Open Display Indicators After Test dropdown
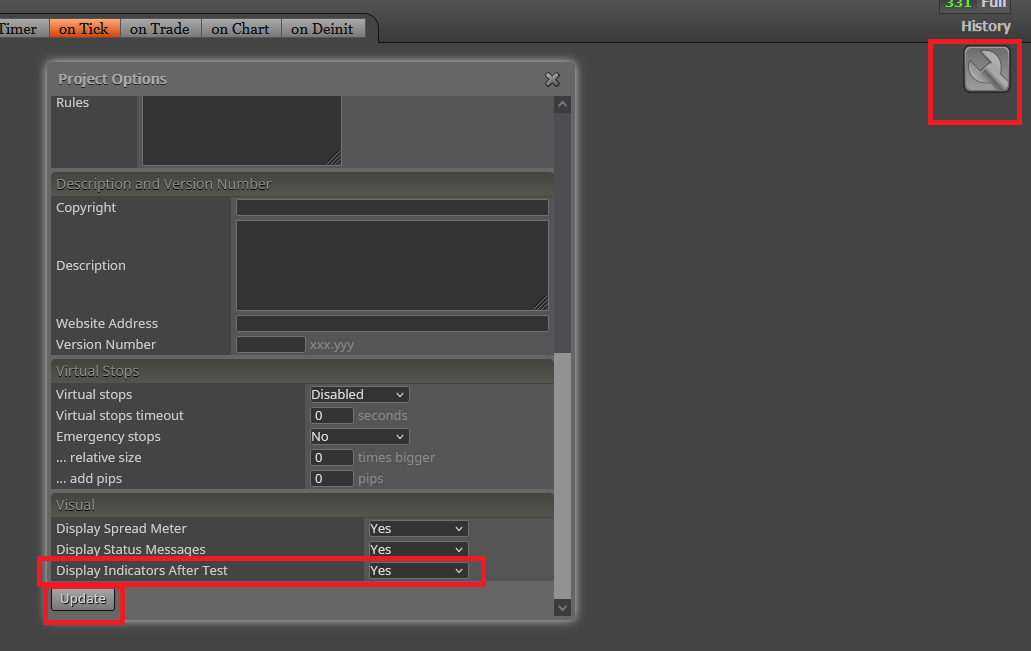The width and height of the screenshot is (1031, 651). [x=418, y=571]
